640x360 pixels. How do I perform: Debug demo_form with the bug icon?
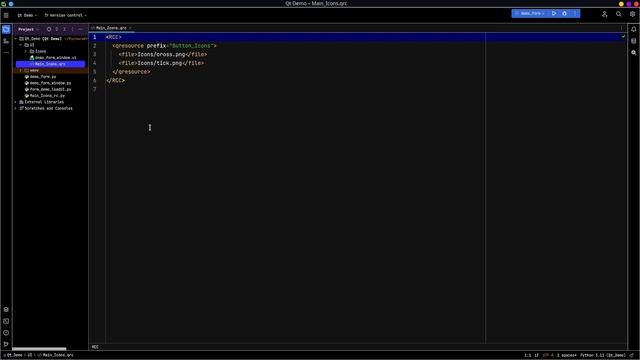click(x=564, y=13)
